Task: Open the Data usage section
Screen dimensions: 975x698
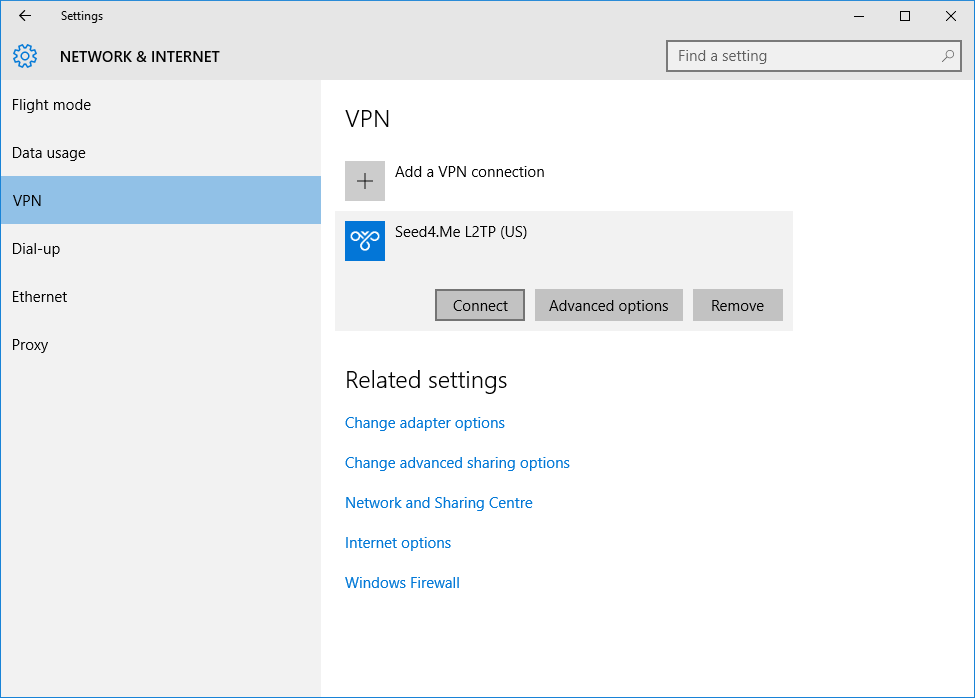Action: 48,152
